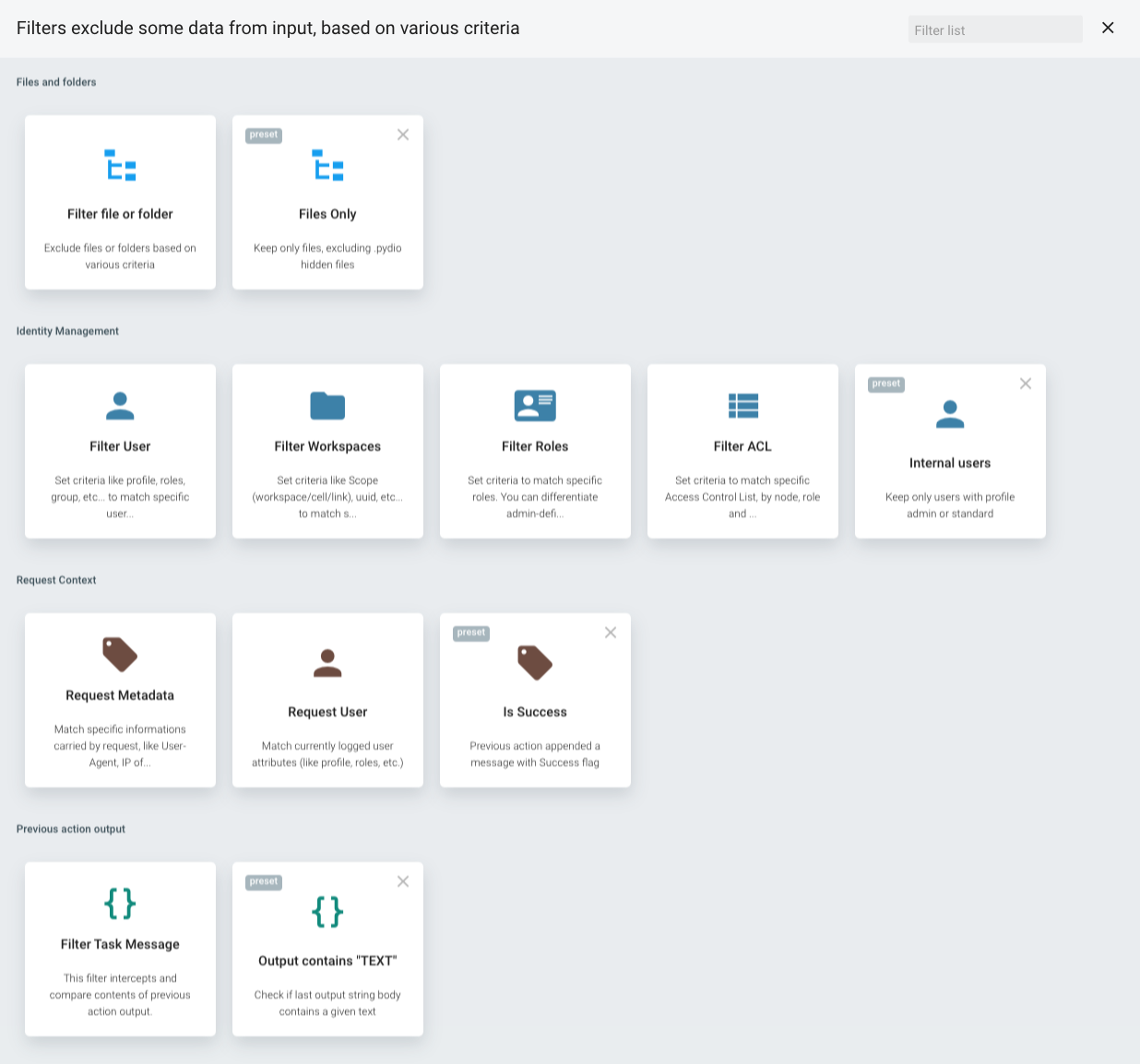Select the Filter Workspaces folder icon
Screen dimensions: 1140x1064
pos(327,406)
